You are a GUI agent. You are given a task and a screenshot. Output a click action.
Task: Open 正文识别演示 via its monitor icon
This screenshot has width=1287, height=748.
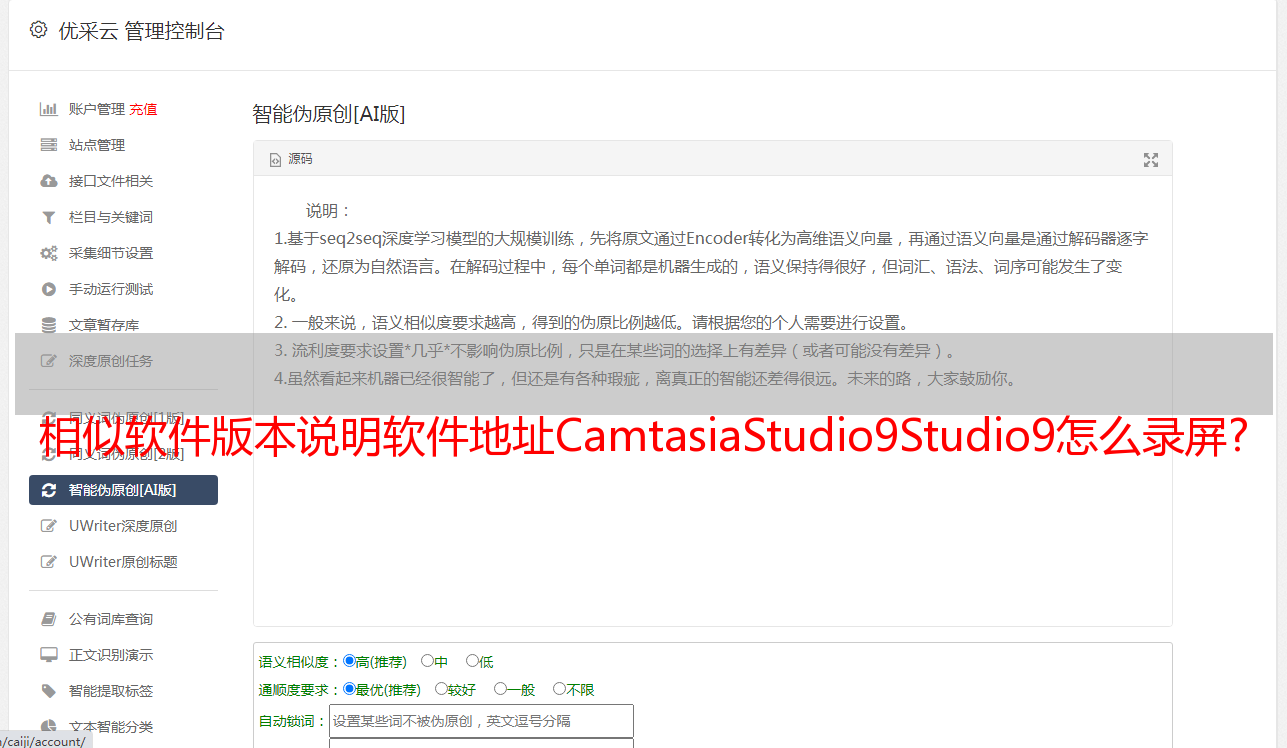click(x=48, y=655)
